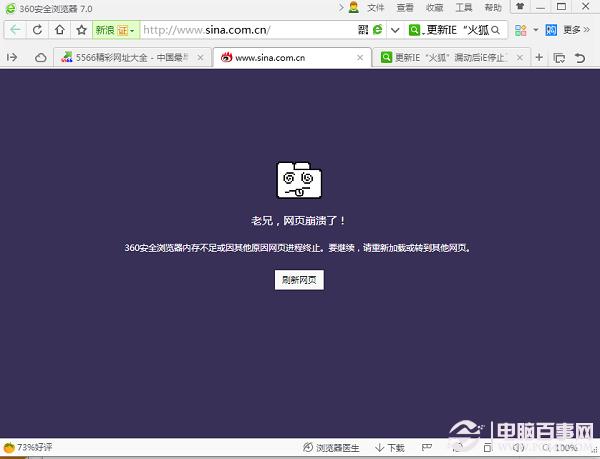Open the 帮助 menu

click(493, 8)
